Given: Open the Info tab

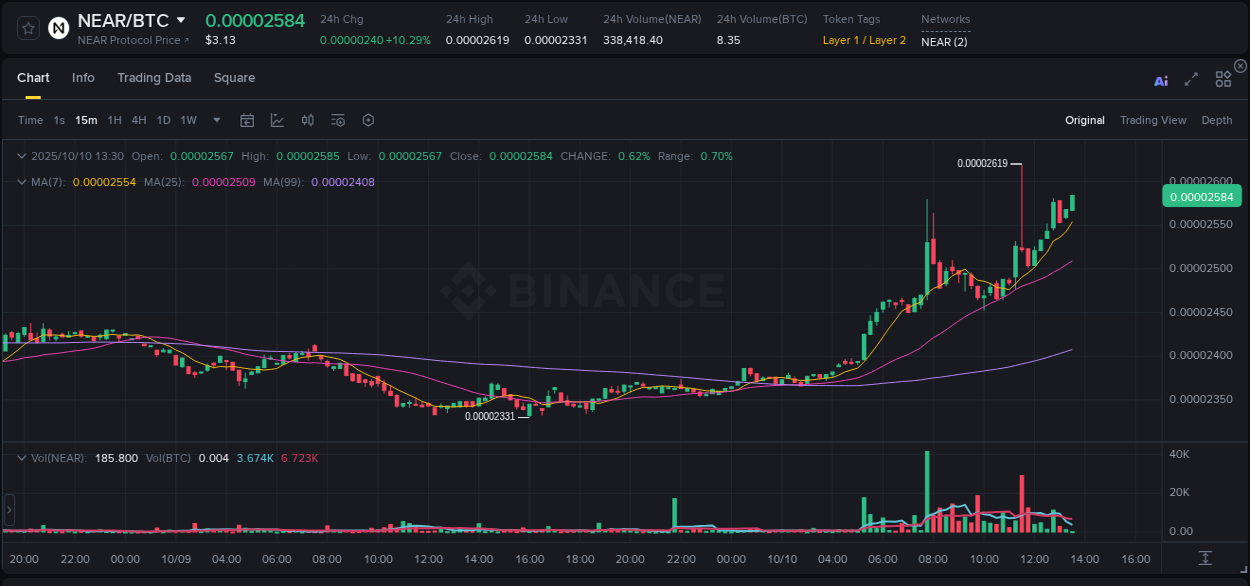Looking at the screenshot, I should click(83, 78).
